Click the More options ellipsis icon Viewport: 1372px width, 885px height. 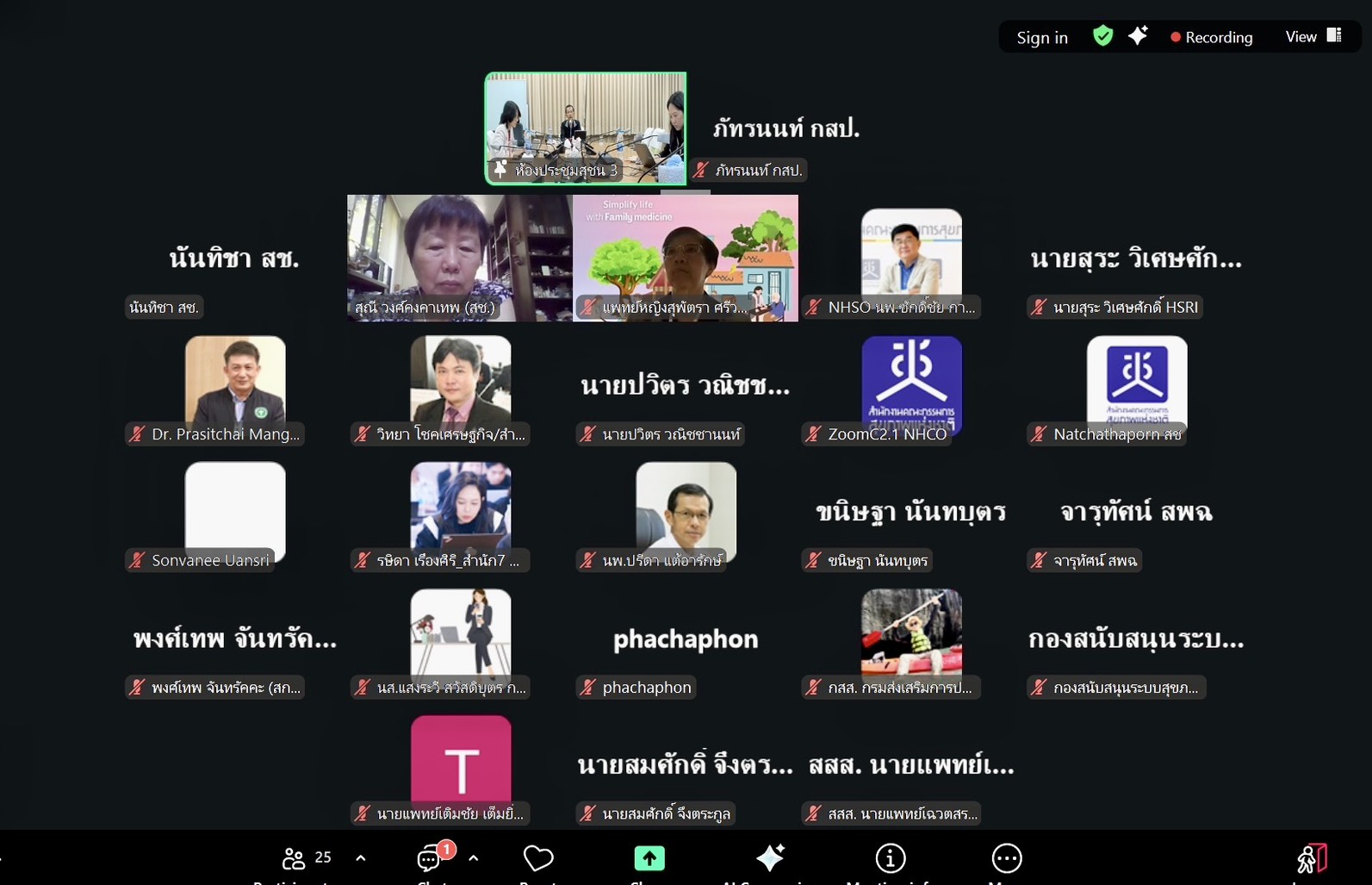1006,858
